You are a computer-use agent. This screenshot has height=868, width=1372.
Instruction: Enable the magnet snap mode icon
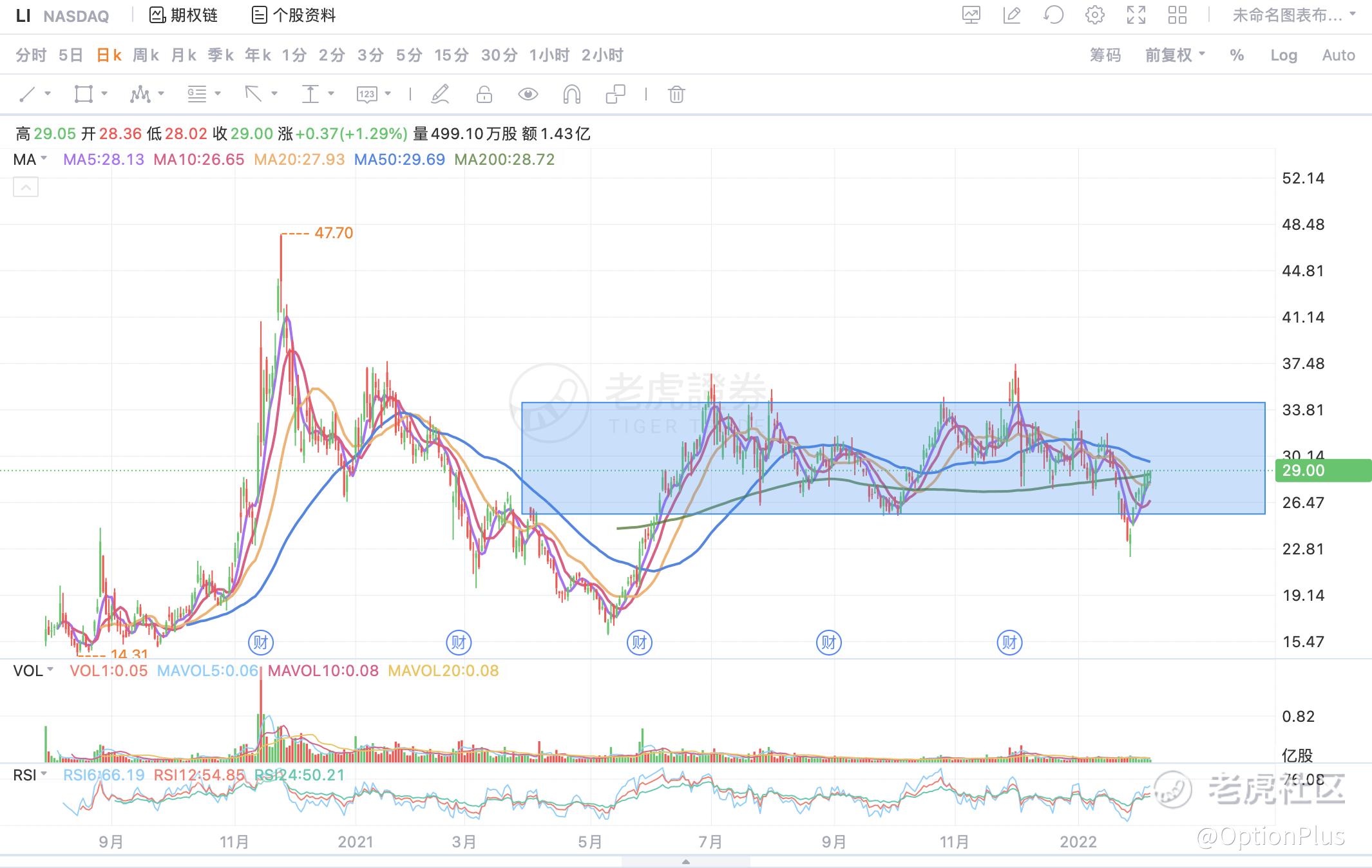571,95
